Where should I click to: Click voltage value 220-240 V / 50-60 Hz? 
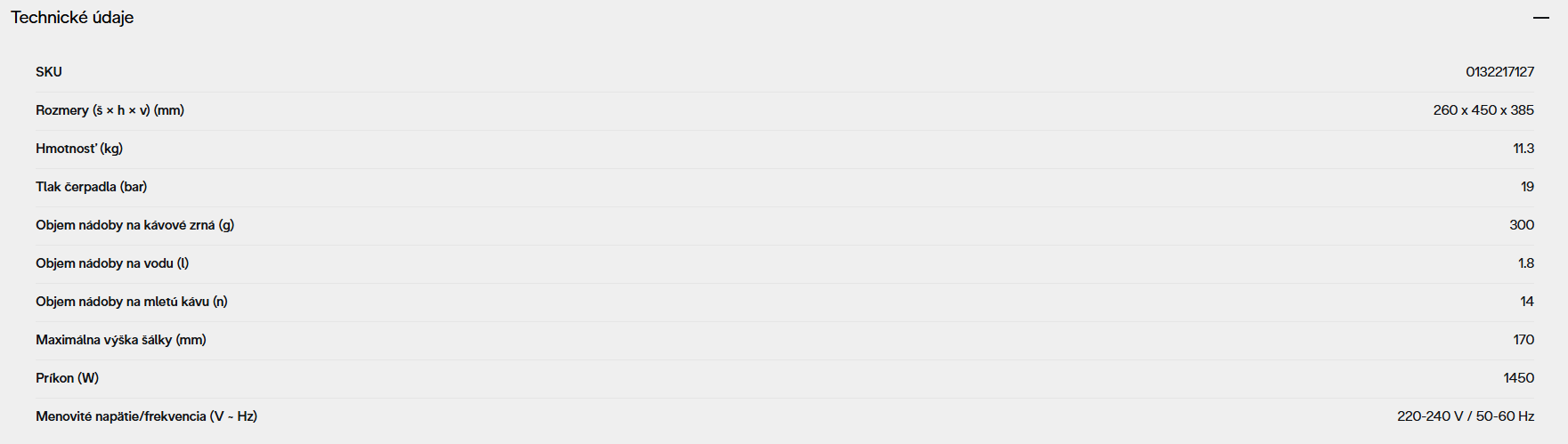coord(1466,416)
